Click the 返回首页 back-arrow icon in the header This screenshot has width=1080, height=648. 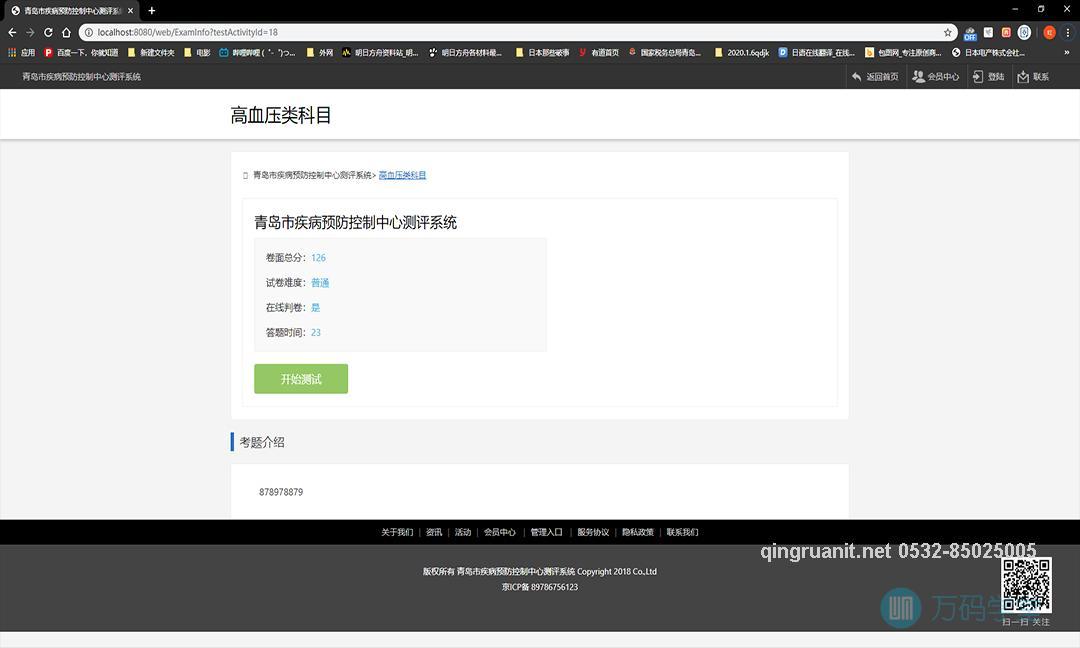(x=857, y=76)
